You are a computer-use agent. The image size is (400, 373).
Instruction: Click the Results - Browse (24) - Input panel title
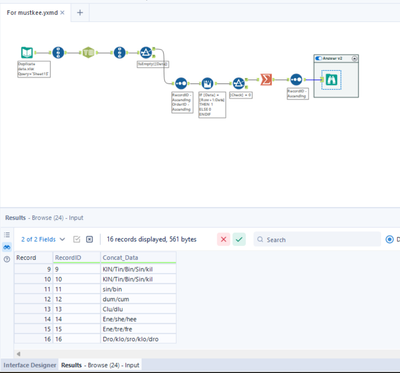tap(44, 218)
